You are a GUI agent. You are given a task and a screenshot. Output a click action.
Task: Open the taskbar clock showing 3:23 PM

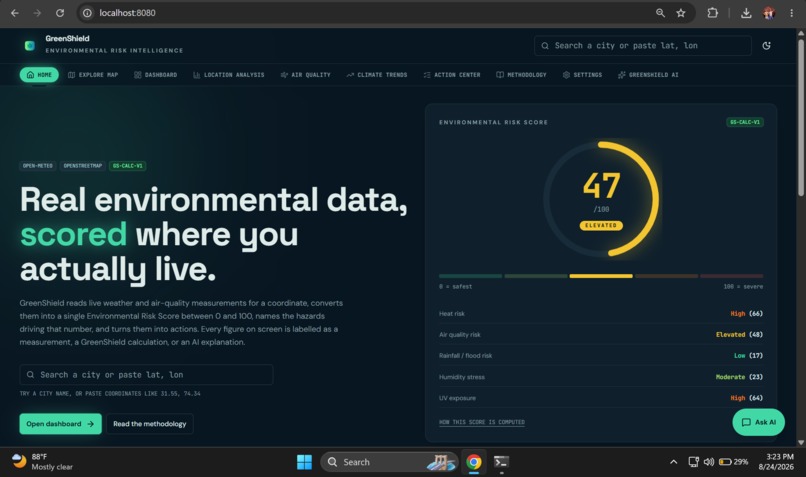(x=776, y=462)
